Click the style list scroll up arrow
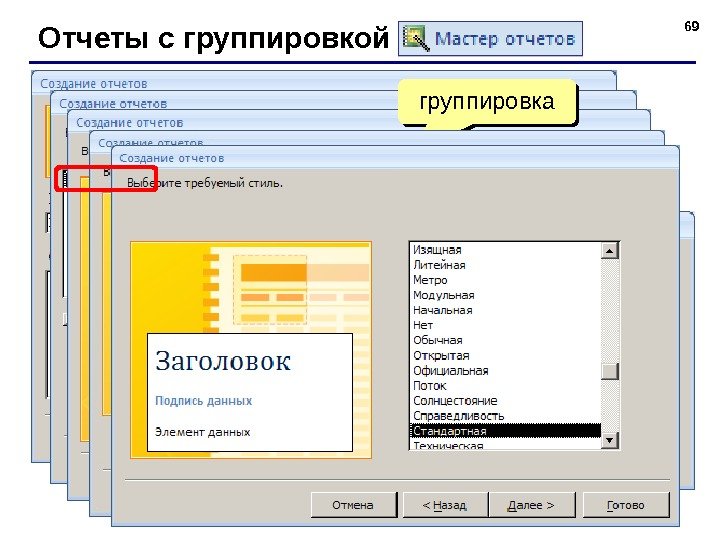The height and width of the screenshot is (540, 720). [610, 251]
